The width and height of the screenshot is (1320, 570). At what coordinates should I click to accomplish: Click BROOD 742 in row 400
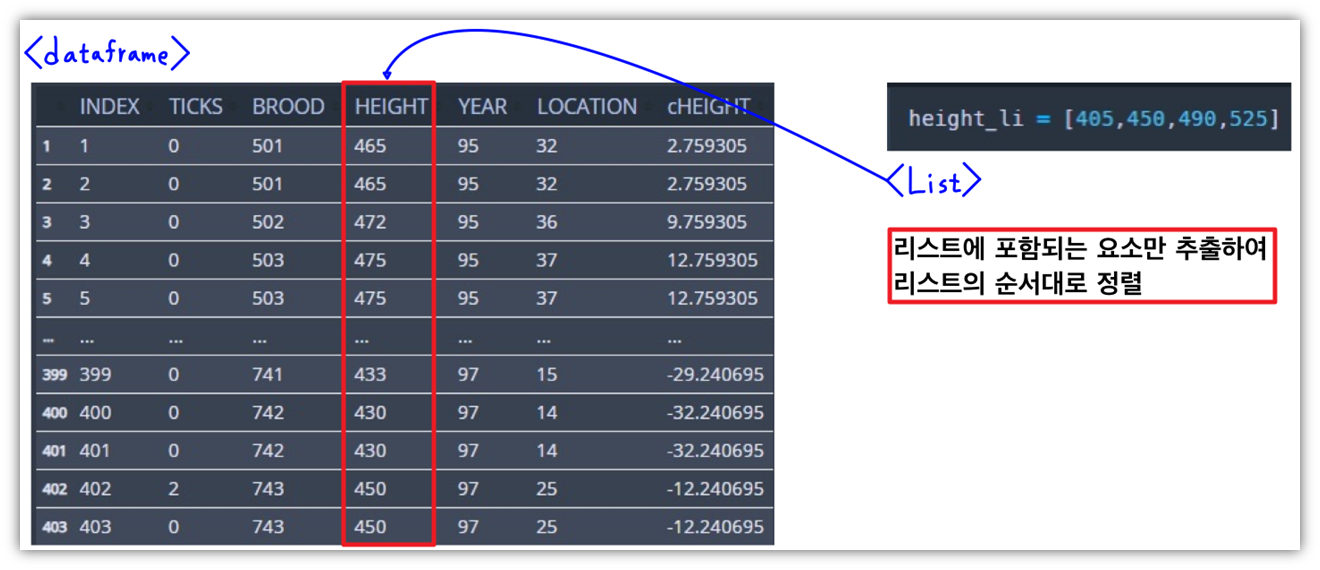[x=268, y=413]
